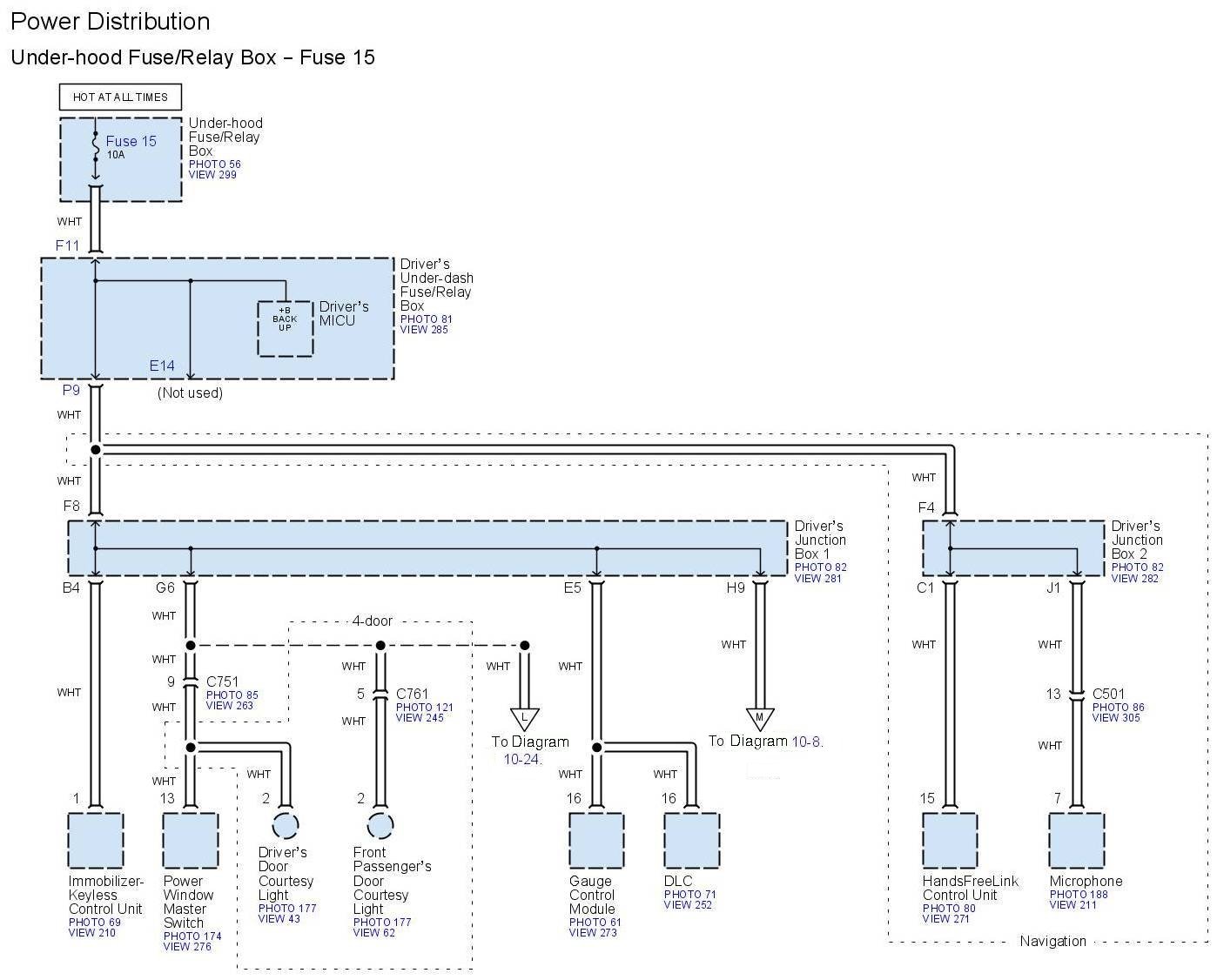The width and height of the screenshot is (1217, 980).
Task: Click the Fuse 15 symbol
Action: 96,149
